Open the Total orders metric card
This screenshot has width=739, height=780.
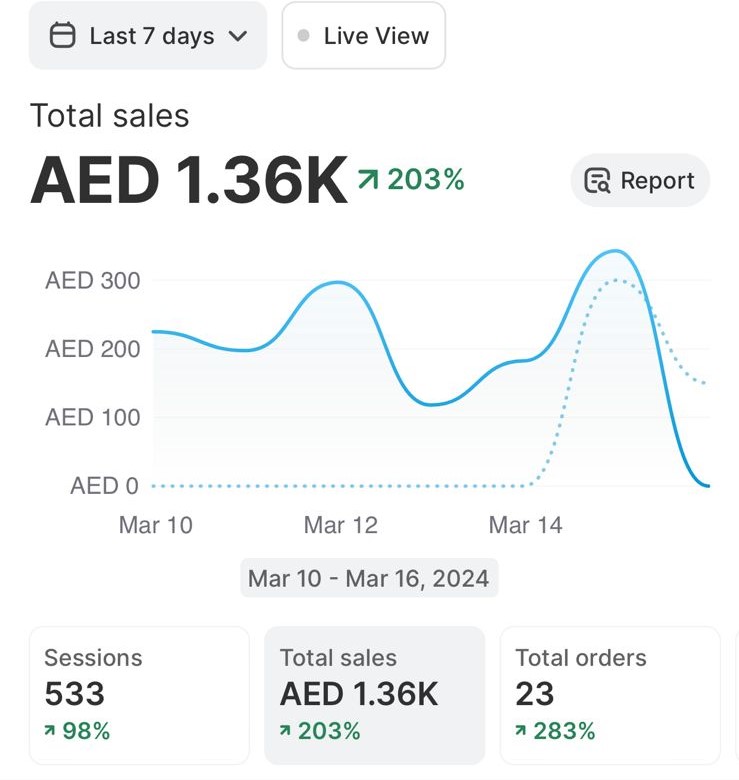tap(609, 695)
